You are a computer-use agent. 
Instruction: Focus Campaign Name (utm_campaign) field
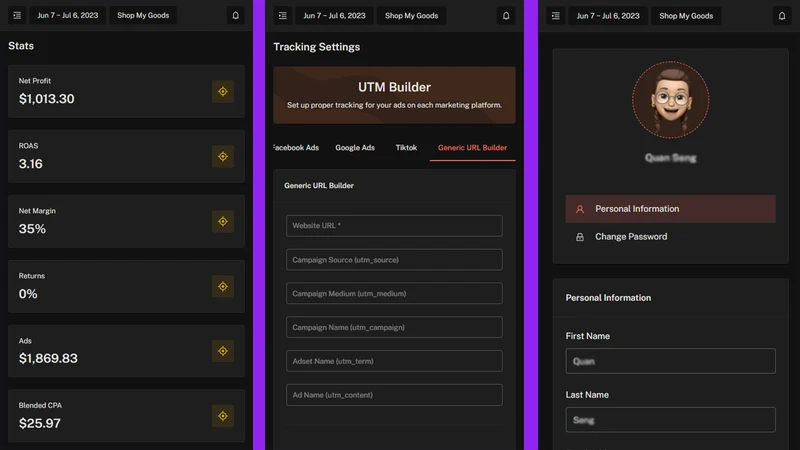[394, 327]
